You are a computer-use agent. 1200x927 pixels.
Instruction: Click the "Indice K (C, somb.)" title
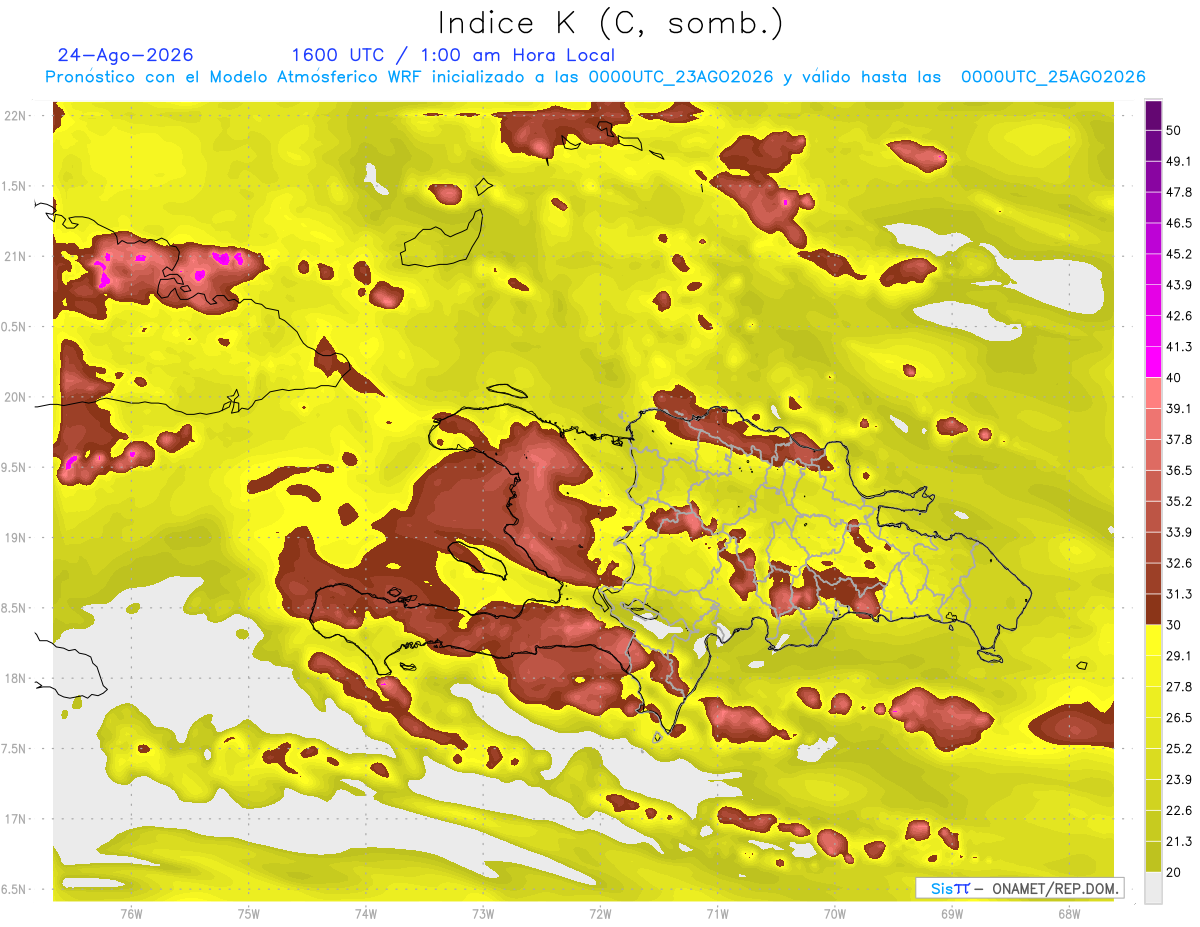coord(611,23)
